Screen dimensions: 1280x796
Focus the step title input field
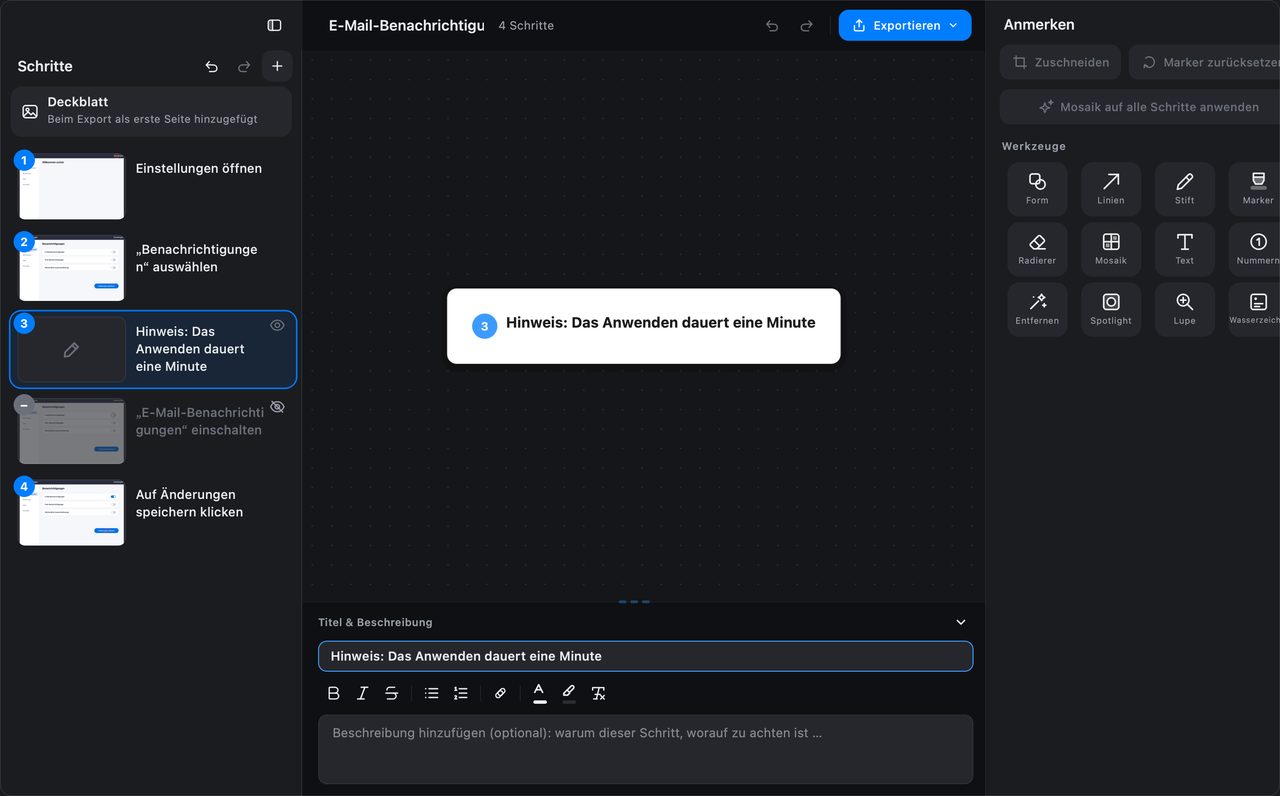click(x=645, y=656)
